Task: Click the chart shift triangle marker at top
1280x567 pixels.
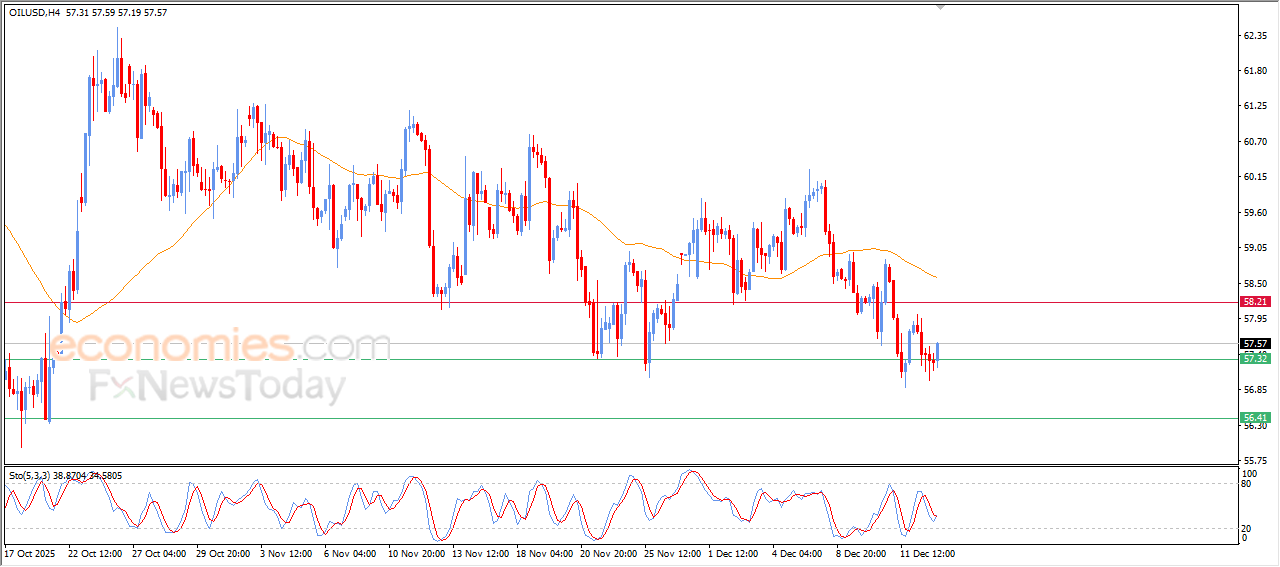Action: pos(940,7)
